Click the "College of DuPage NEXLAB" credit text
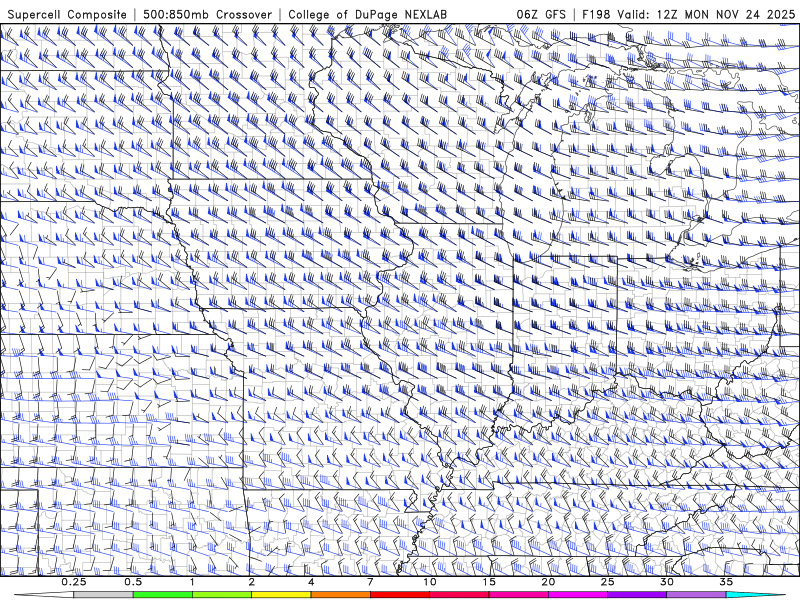This screenshot has height=600, width=800. tap(367, 15)
